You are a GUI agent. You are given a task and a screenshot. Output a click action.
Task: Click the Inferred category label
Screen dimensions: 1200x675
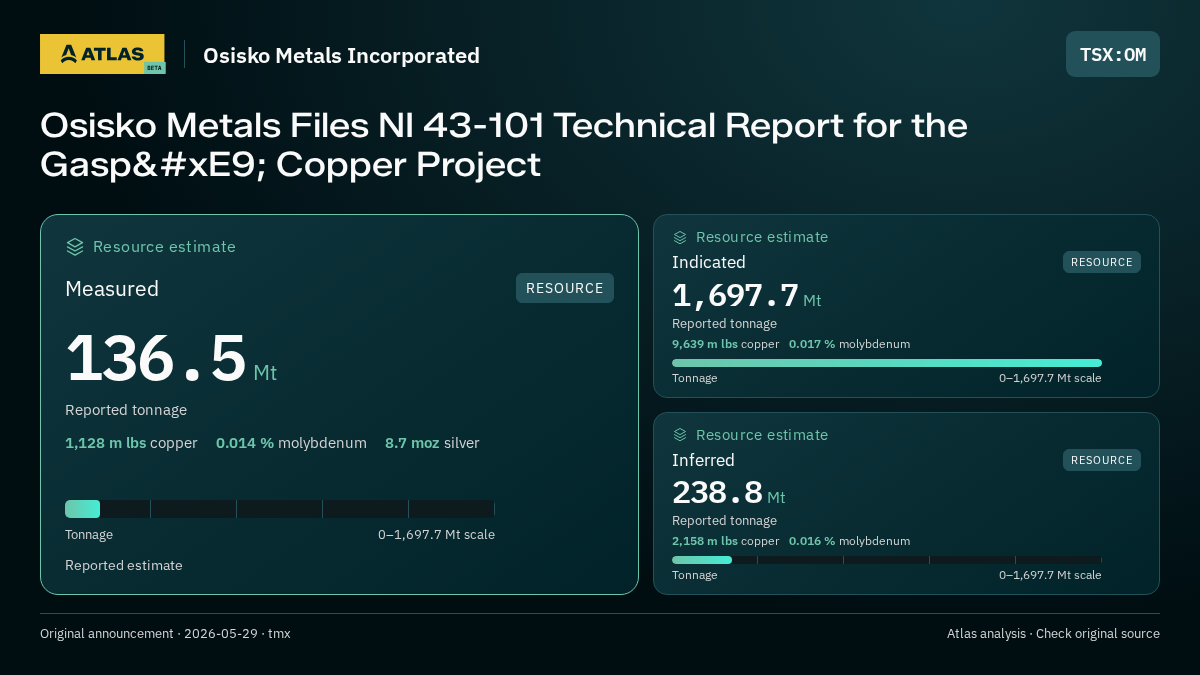pos(703,460)
